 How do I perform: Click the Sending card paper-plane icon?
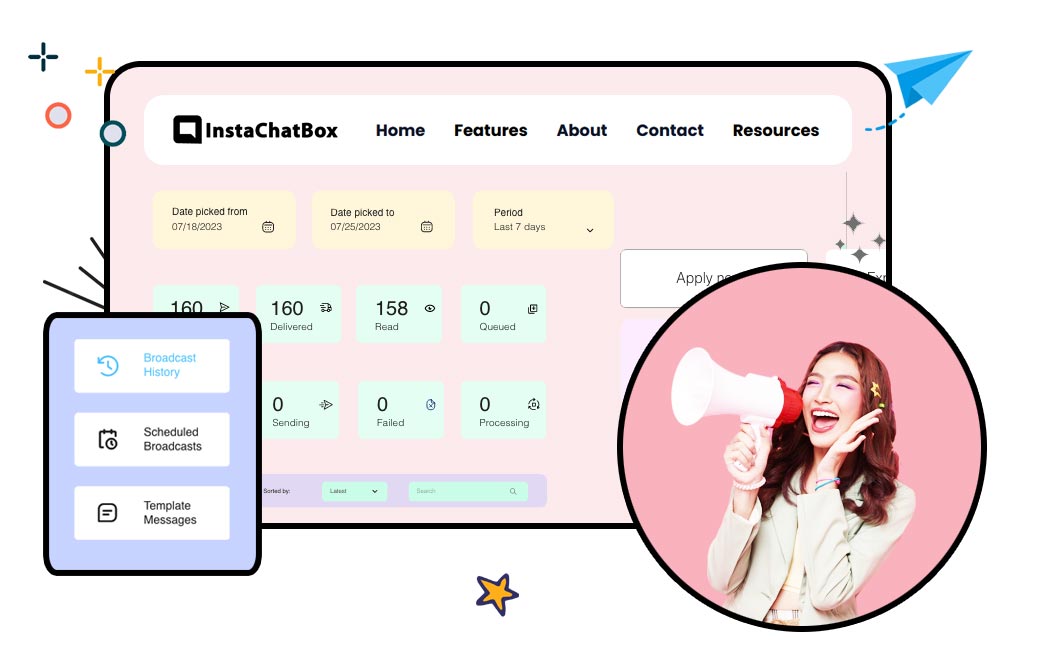point(326,404)
